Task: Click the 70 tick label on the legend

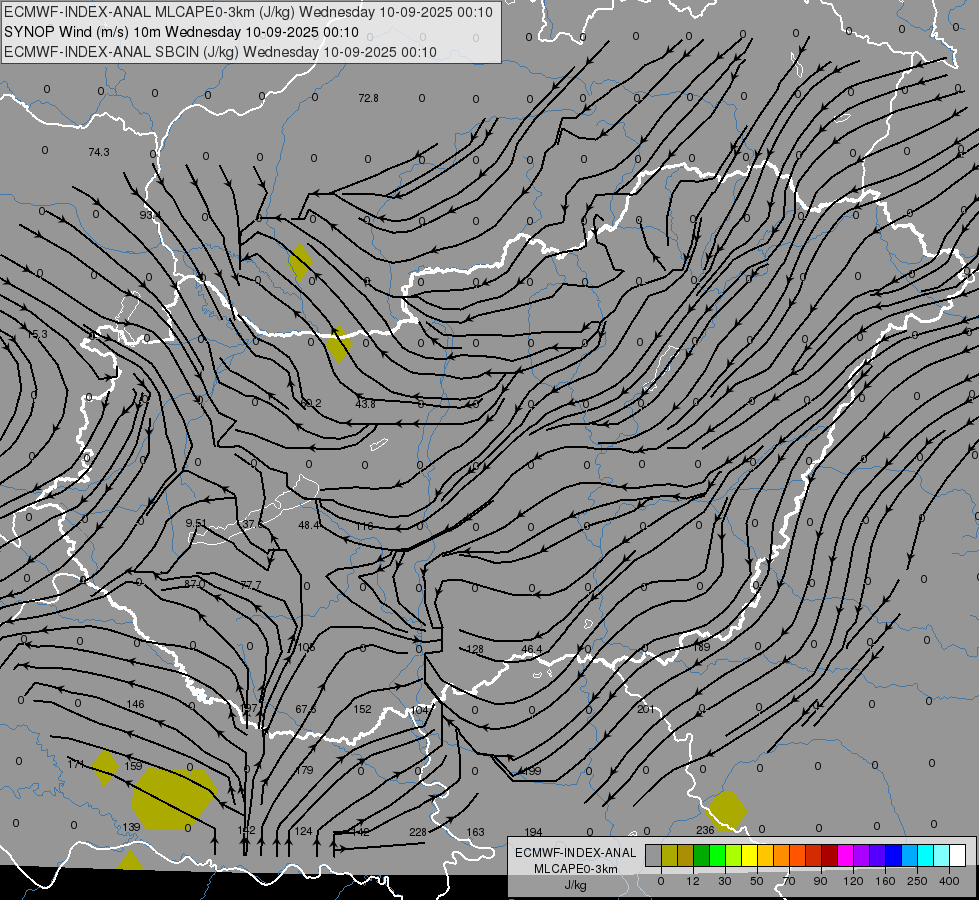Action: pyautogui.click(x=789, y=881)
